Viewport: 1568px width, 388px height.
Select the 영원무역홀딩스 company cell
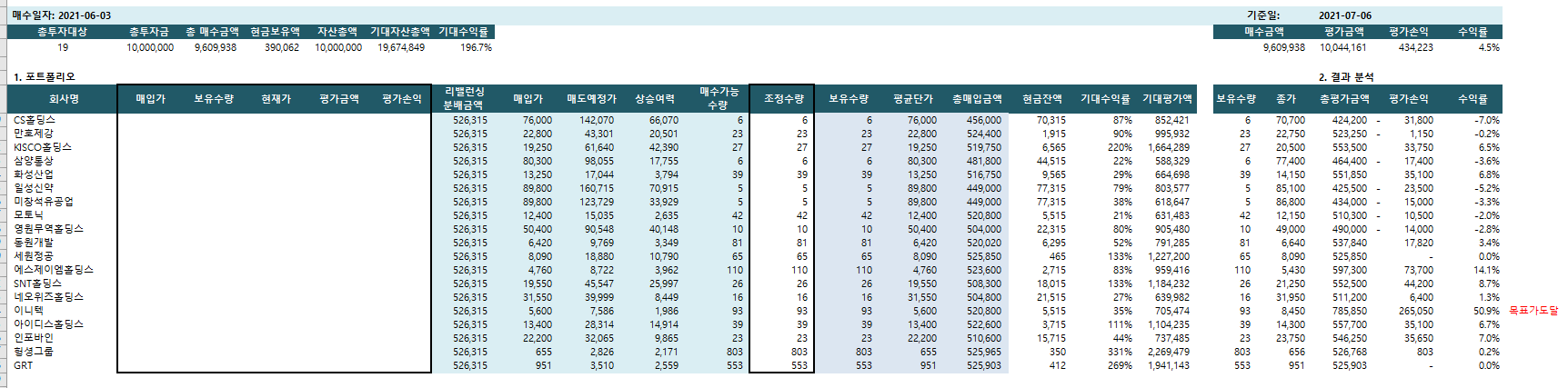48,229
